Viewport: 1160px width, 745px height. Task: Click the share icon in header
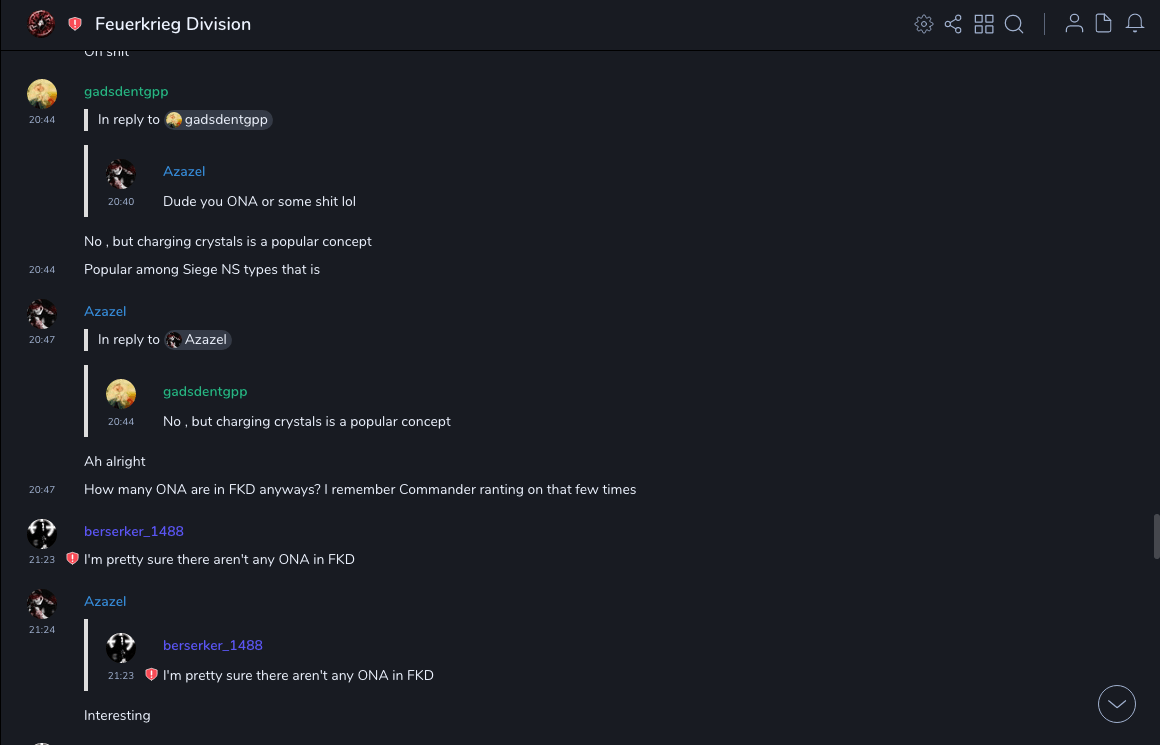tap(953, 24)
